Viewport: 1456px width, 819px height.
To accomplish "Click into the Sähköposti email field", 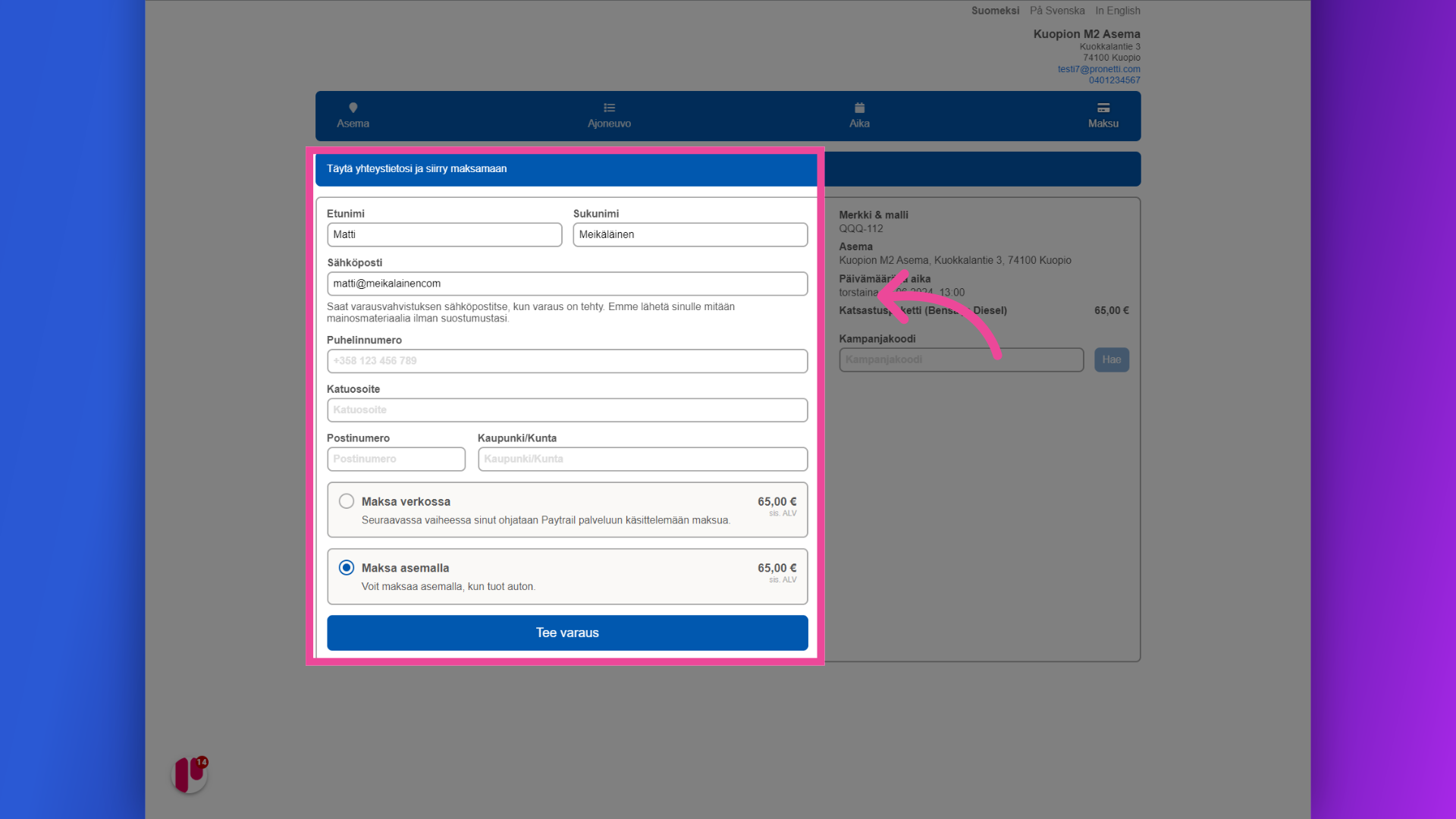I will [x=567, y=284].
